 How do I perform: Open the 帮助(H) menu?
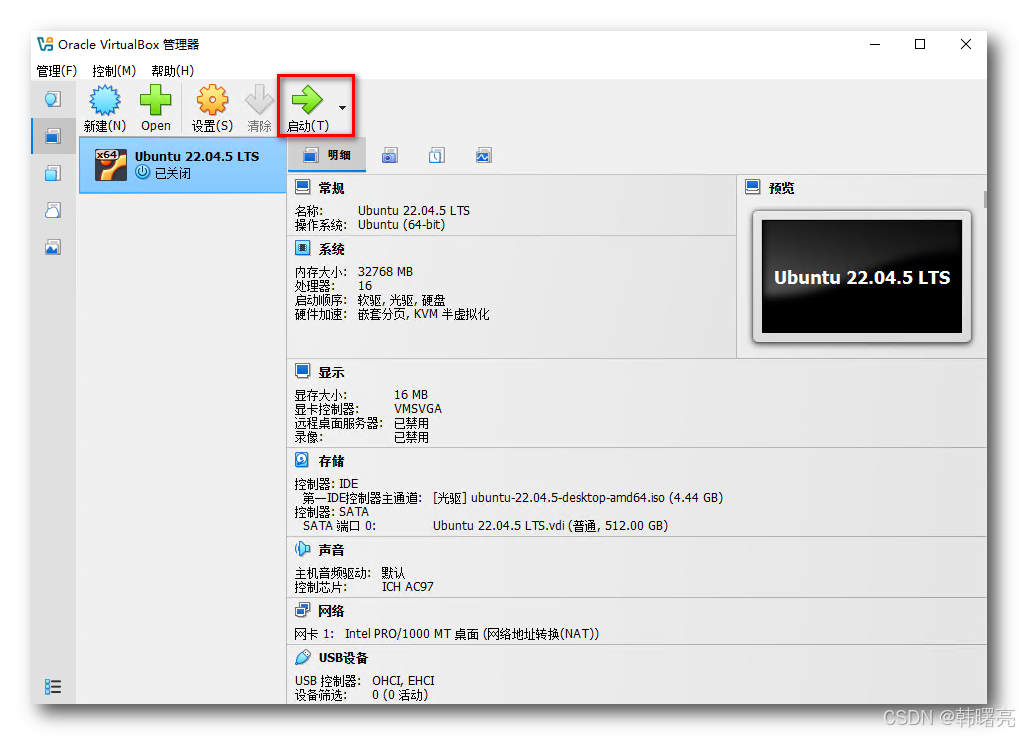click(172, 71)
